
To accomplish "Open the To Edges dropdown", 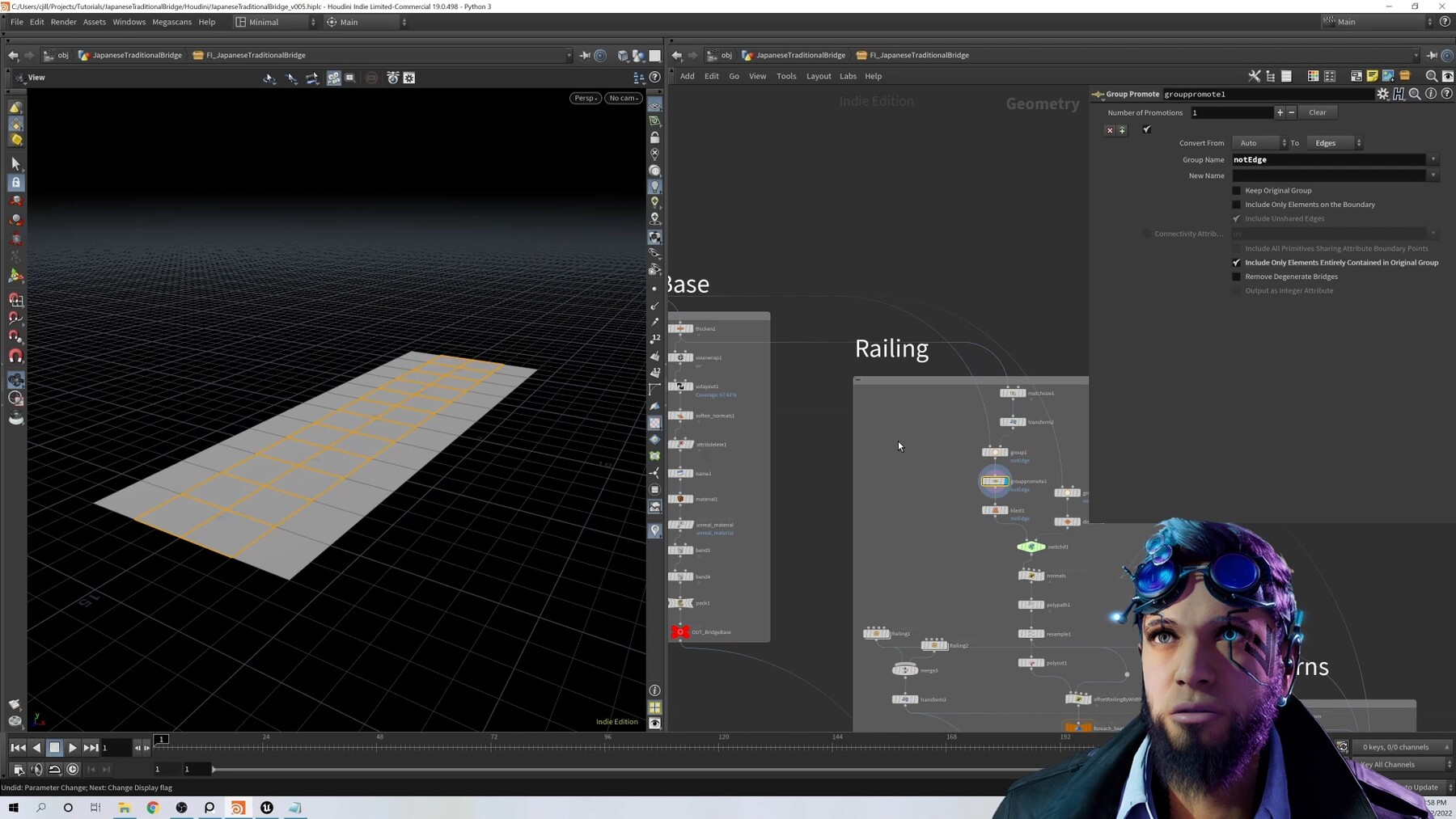I will coord(1331,143).
